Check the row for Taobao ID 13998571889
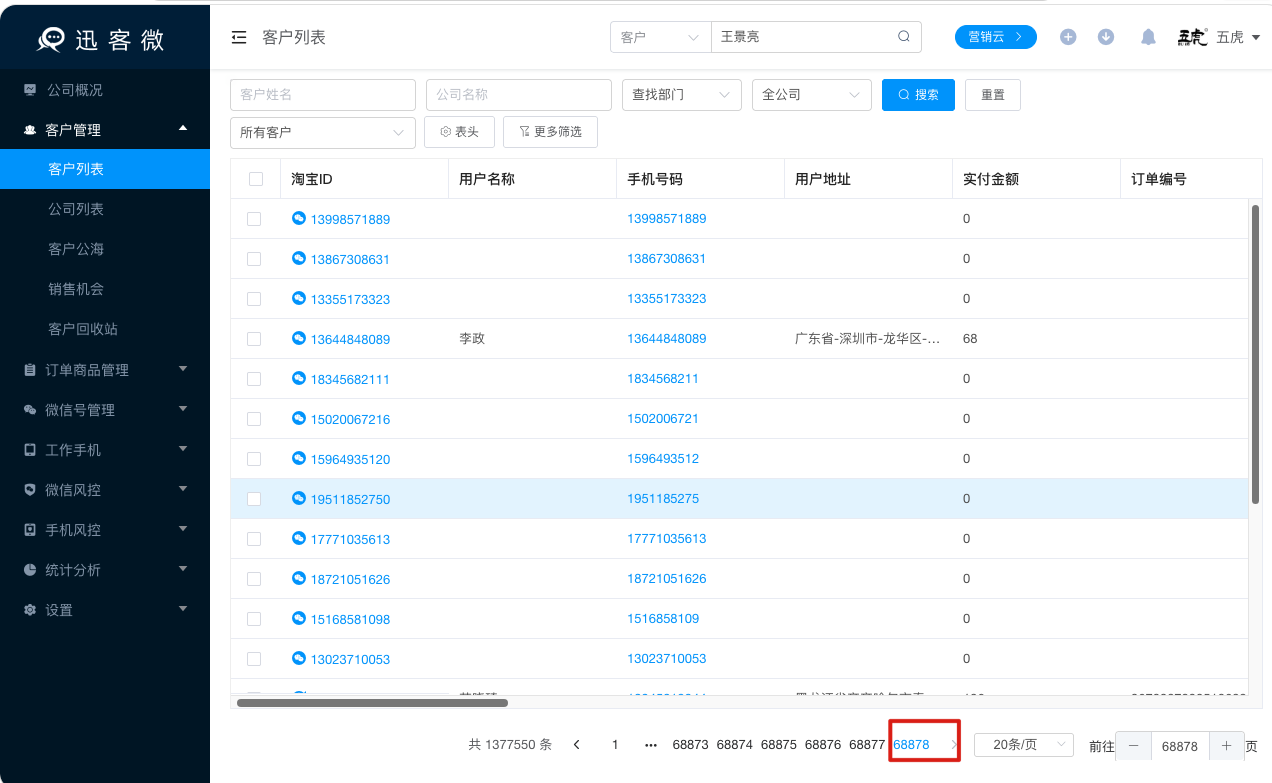This screenshot has height=783, width=1272. pos(255,218)
